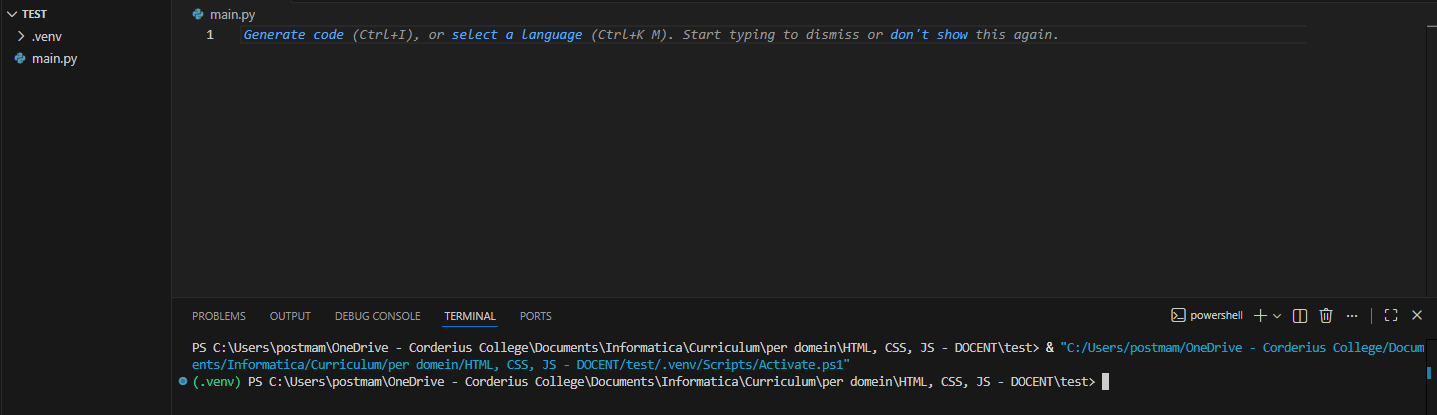Click the plus icon for a new terminal

[x=1260, y=316]
